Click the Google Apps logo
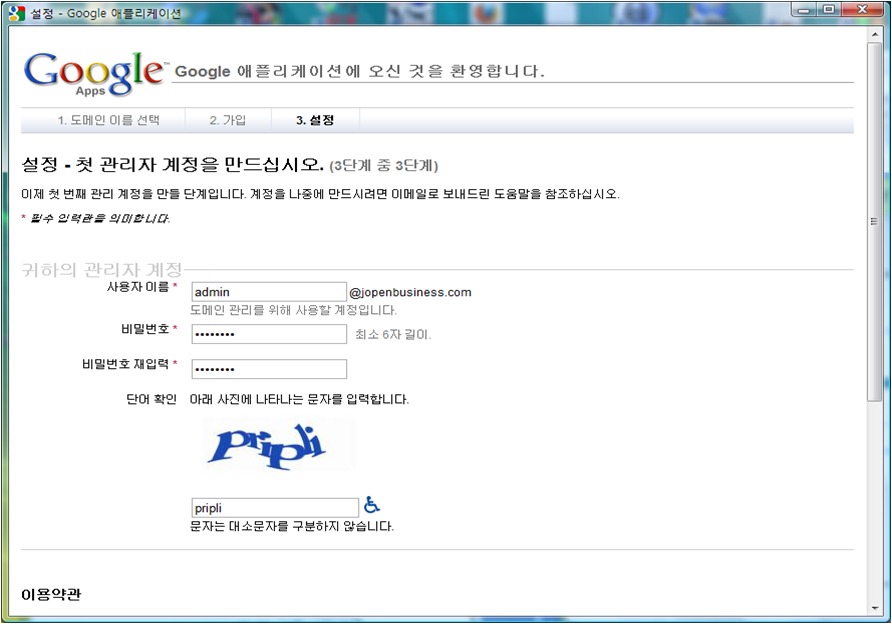The image size is (892, 624). tap(96, 73)
